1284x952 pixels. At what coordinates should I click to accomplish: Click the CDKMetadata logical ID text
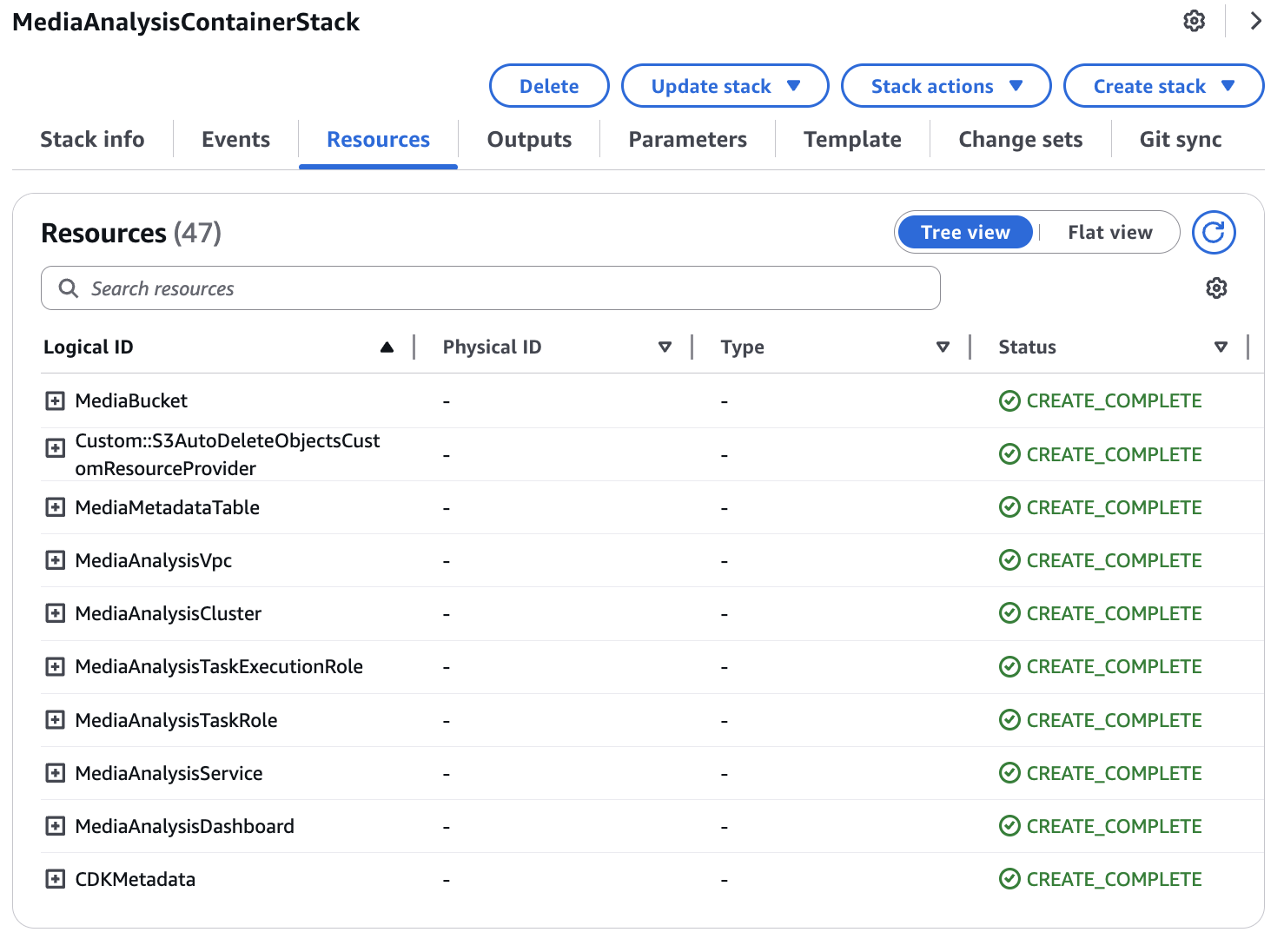coord(136,879)
